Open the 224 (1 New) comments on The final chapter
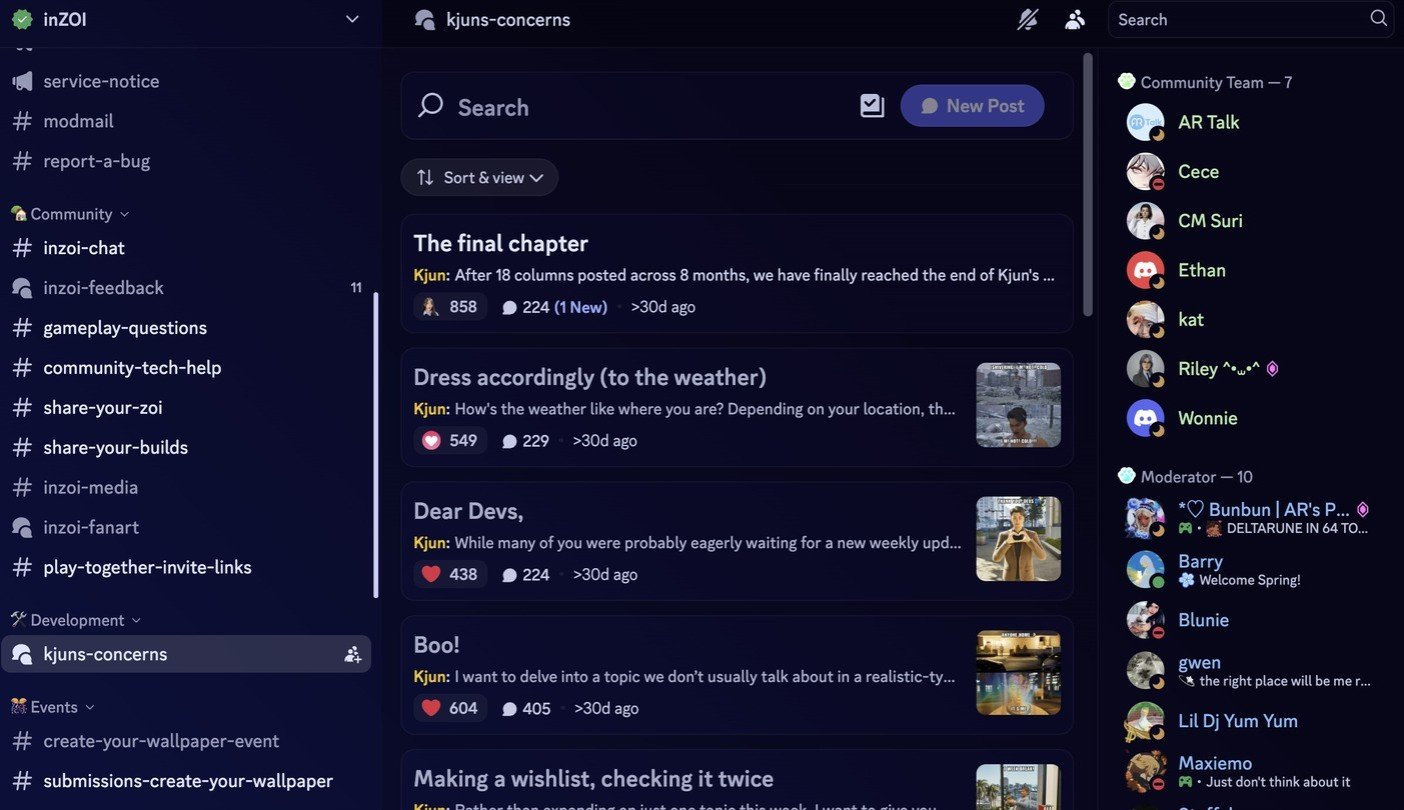Viewport: 1404px width, 810px height. [554, 307]
